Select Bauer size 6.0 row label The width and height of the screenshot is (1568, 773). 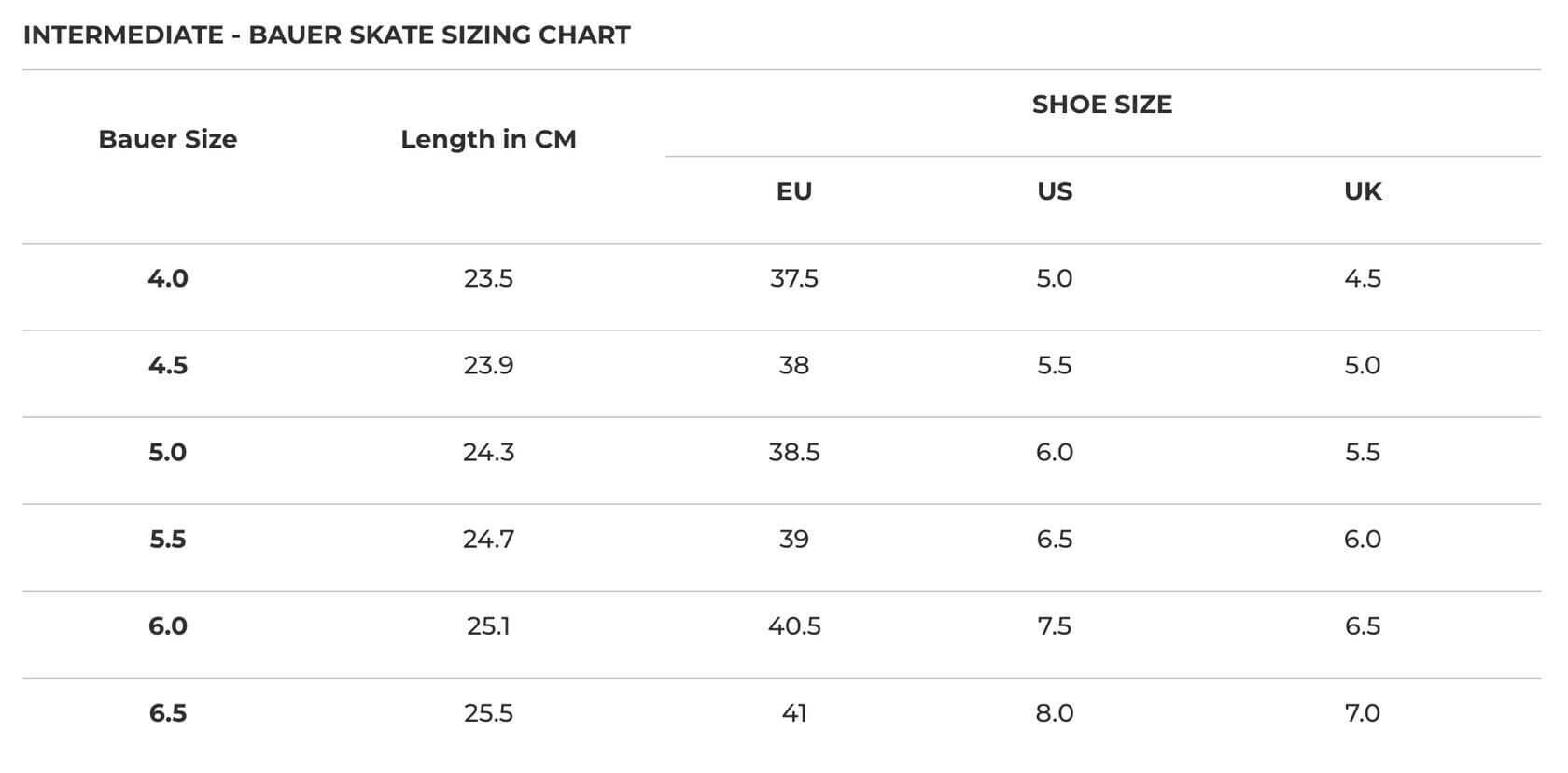(x=168, y=625)
